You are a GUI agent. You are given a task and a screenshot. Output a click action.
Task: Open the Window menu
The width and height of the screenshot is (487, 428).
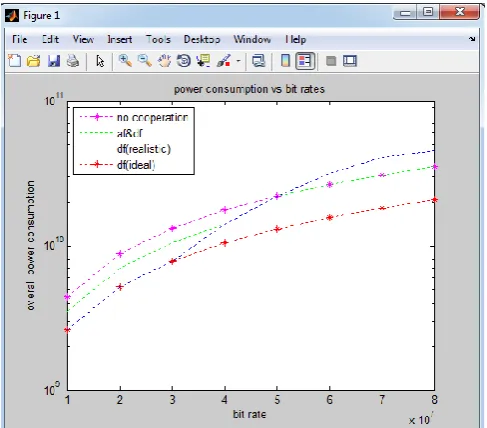point(252,39)
